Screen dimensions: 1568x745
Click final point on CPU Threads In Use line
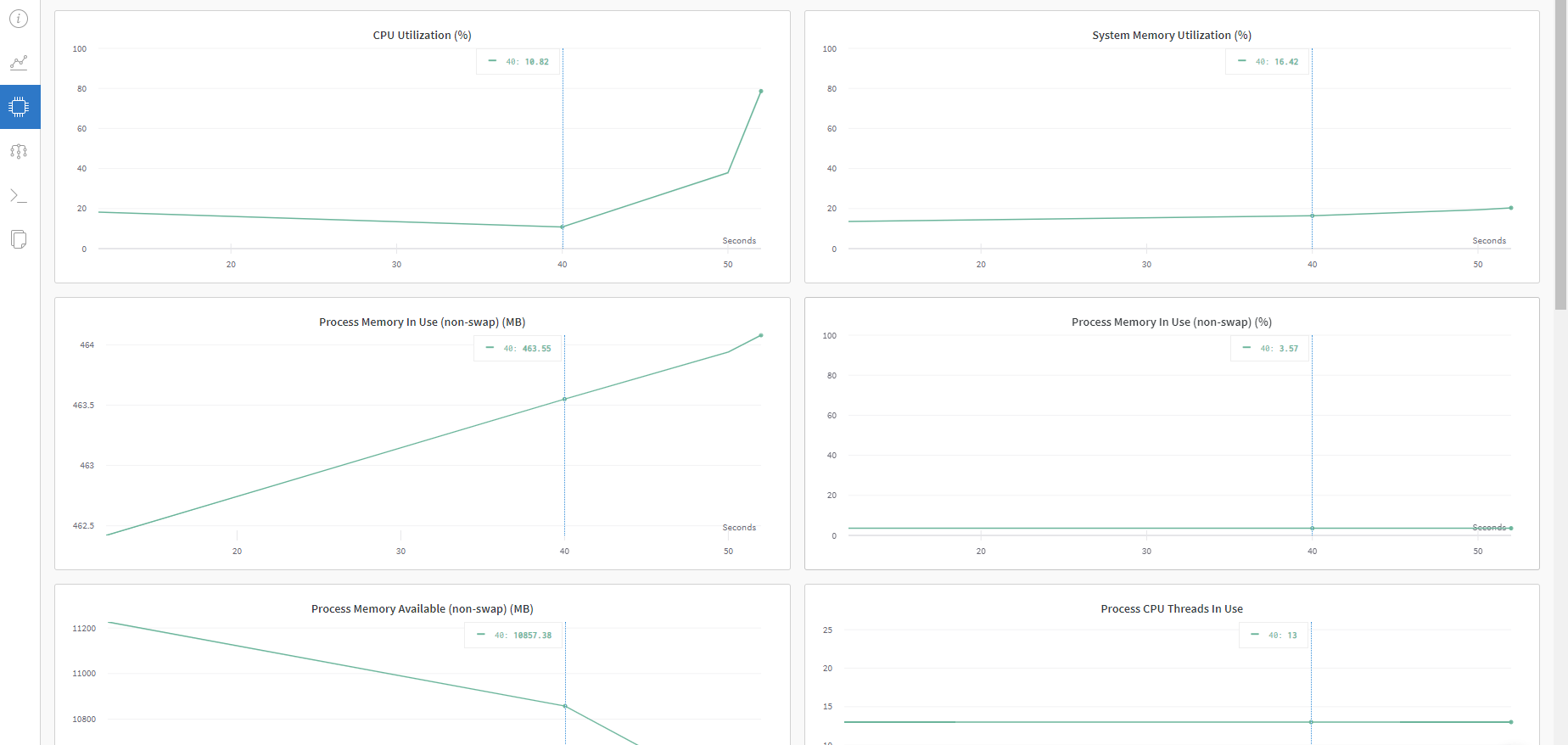coord(1511,722)
